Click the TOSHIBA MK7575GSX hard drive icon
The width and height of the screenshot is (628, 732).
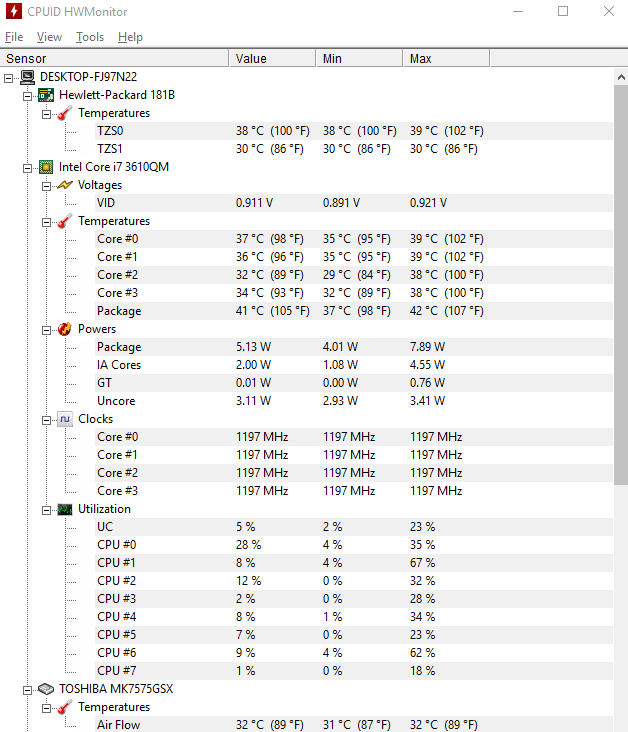point(46,689)
